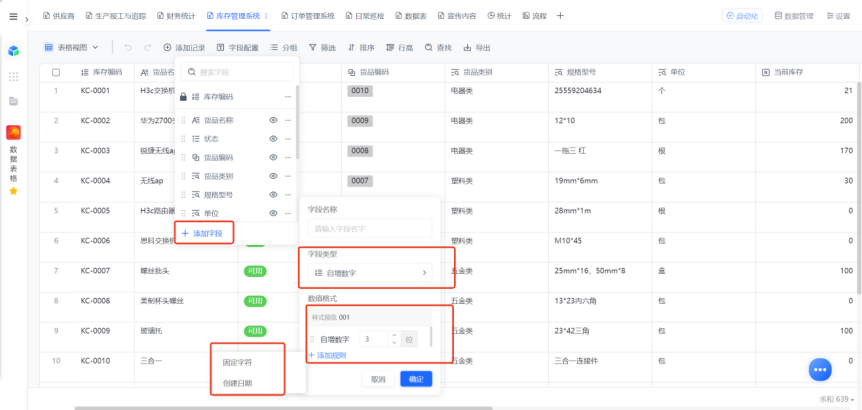This screenshot has width=862, height=410.
Task: Switch to the 财务统计 tab
Action: tap(176, 16)
